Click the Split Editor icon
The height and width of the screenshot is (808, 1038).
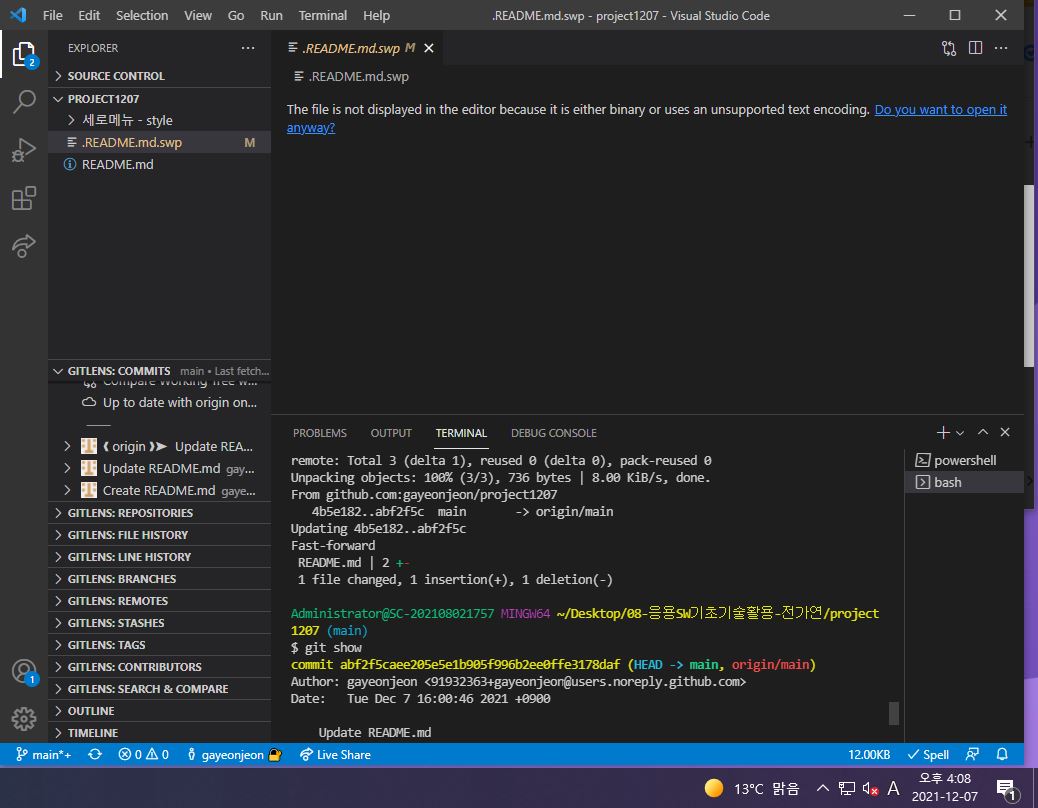pyautogui.click(x=975, y=48)
